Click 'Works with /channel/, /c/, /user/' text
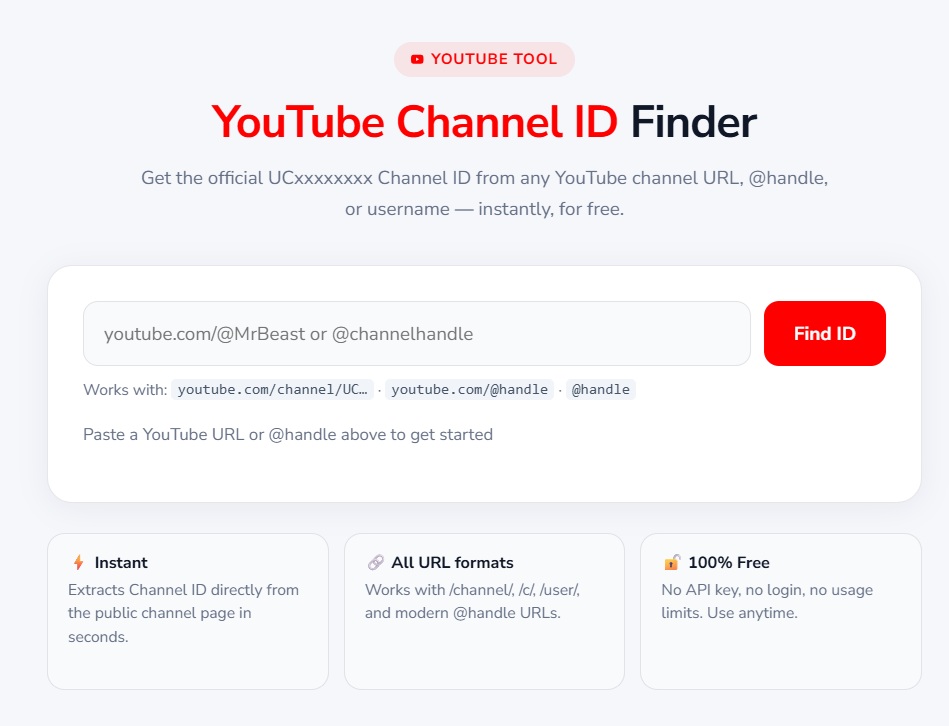 (473, 590)
